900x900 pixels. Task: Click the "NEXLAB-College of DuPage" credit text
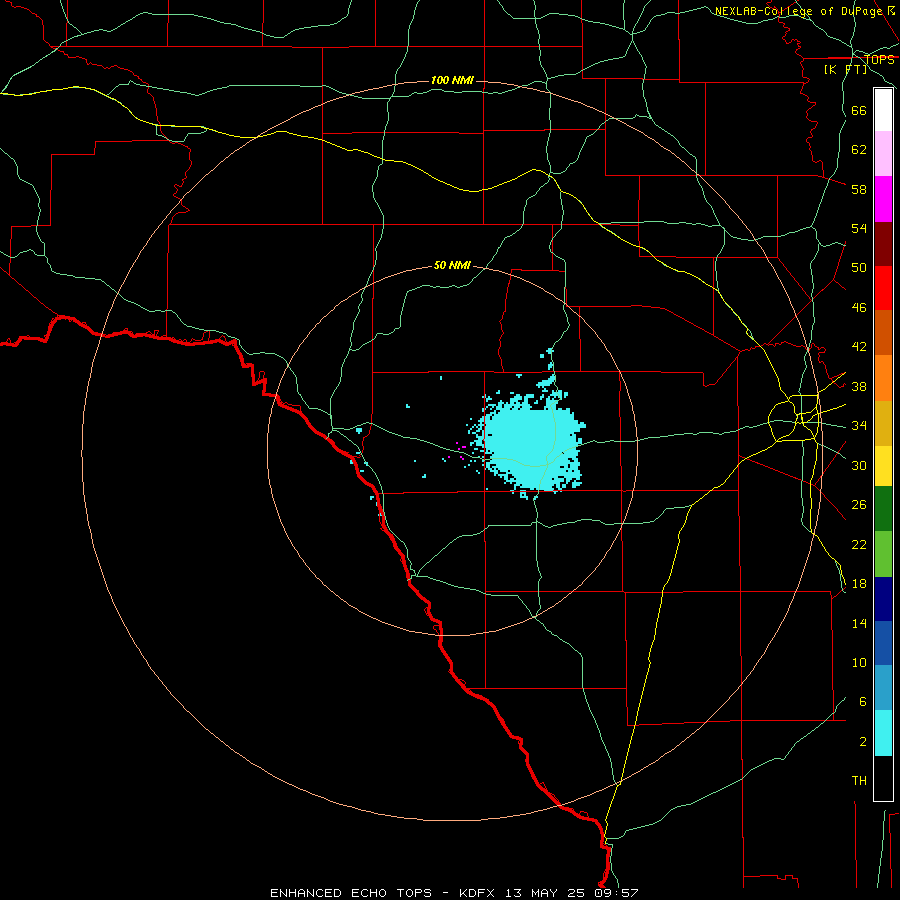click(800, 11)
